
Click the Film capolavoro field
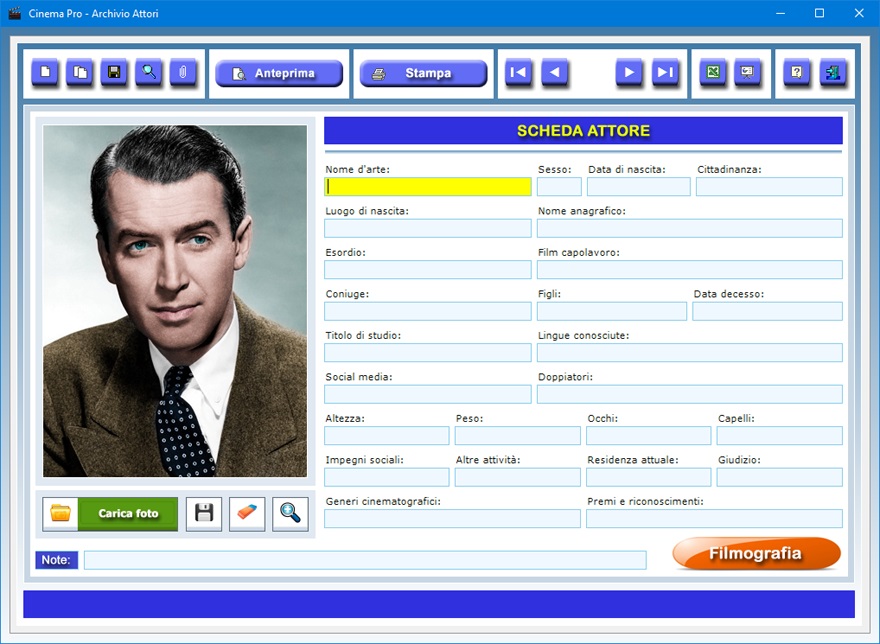click(x=690, y=270)
